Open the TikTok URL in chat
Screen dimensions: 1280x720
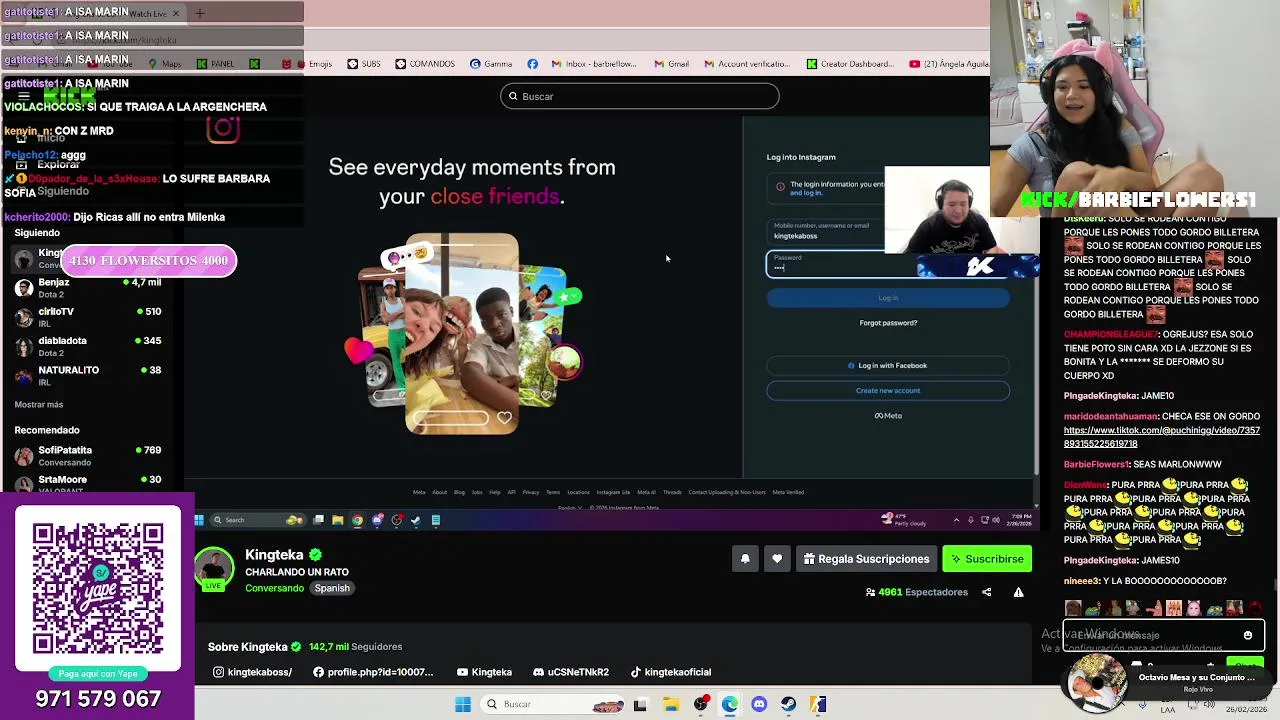pos(1162,437)
